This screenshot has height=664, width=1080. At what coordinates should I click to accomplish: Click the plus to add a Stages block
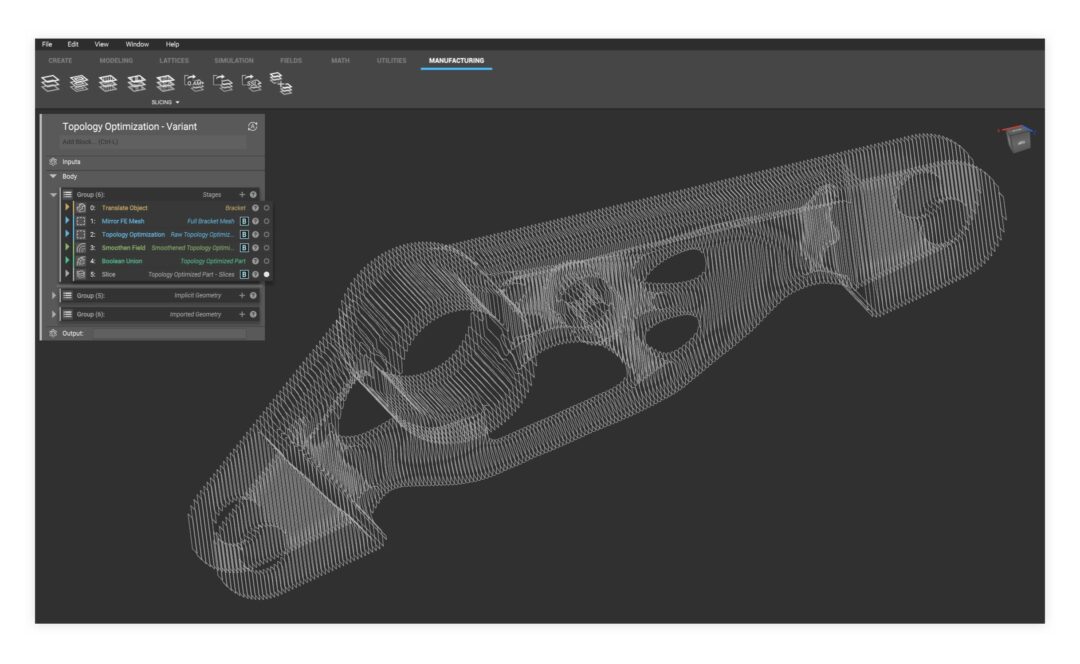tap(242, 193)
